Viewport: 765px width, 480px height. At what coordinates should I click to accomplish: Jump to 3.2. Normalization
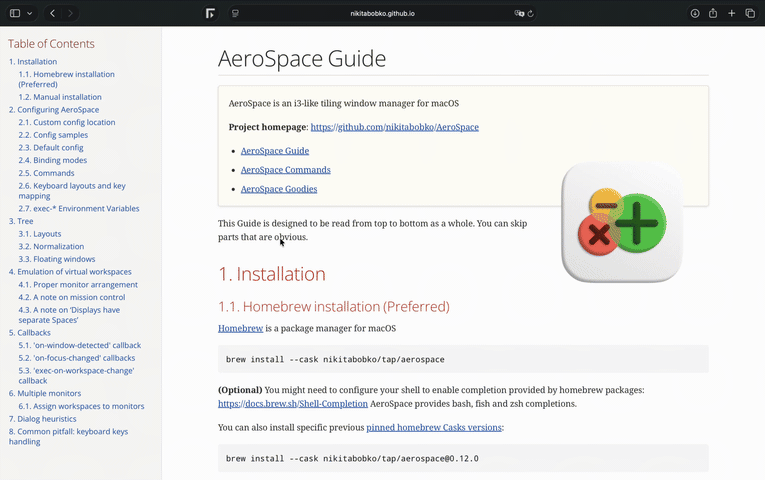(x=51, y=246)
